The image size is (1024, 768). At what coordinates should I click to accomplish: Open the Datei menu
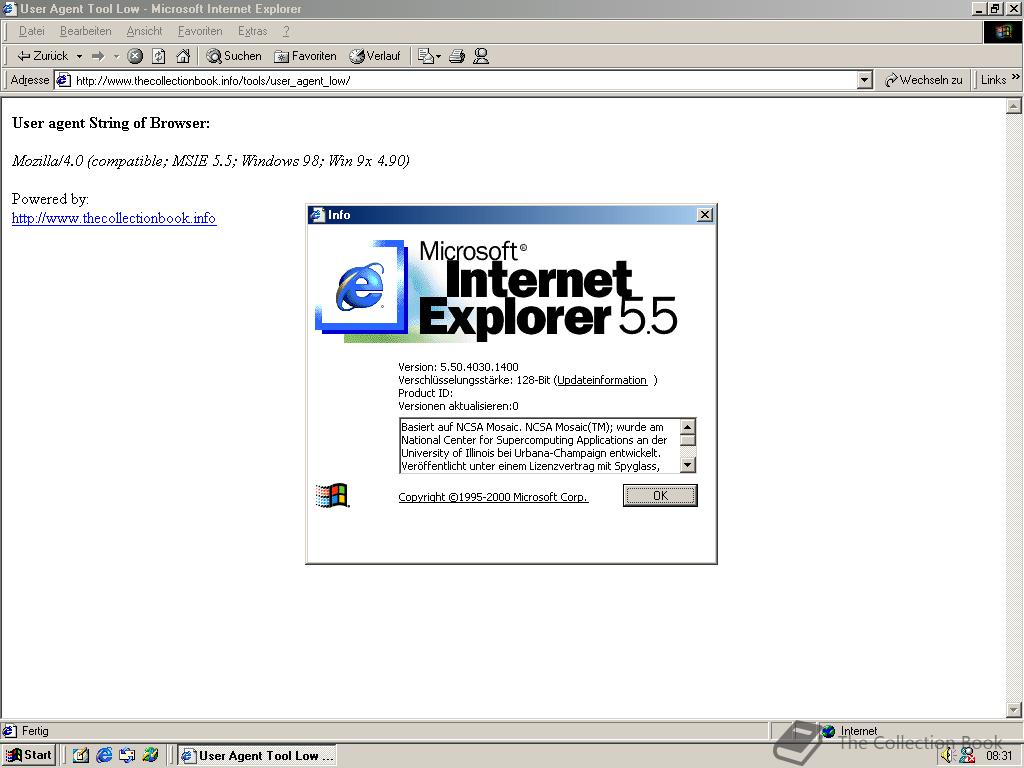tap(31, 31)
